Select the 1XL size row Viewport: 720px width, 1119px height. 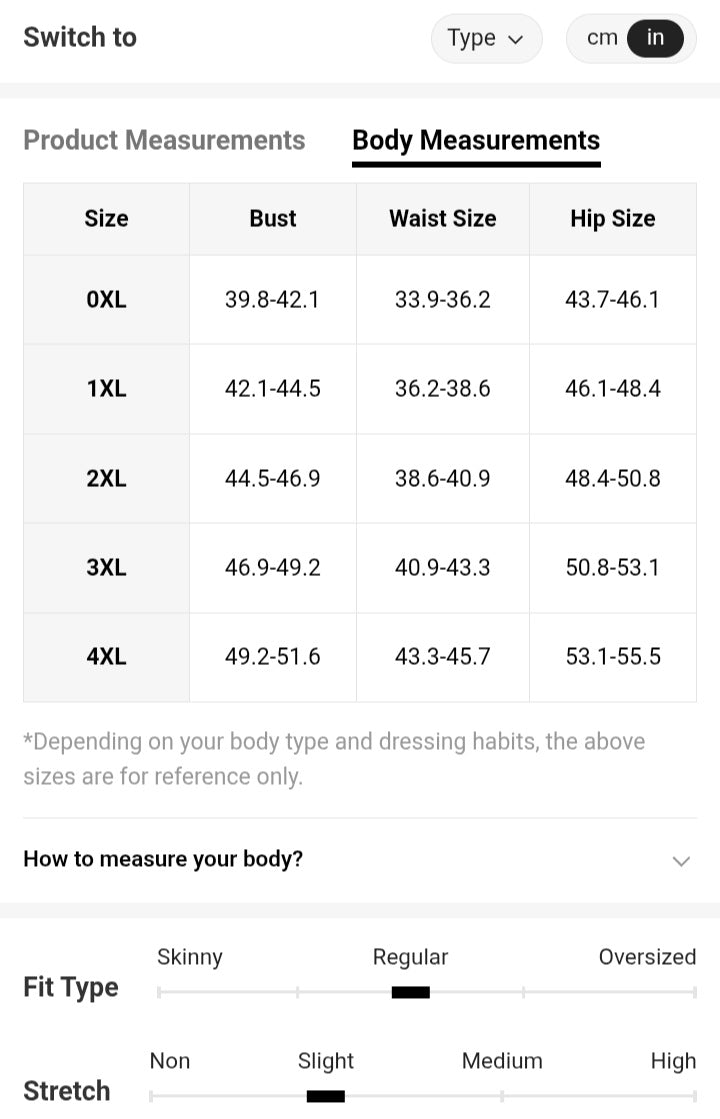[x=106, y=388]
